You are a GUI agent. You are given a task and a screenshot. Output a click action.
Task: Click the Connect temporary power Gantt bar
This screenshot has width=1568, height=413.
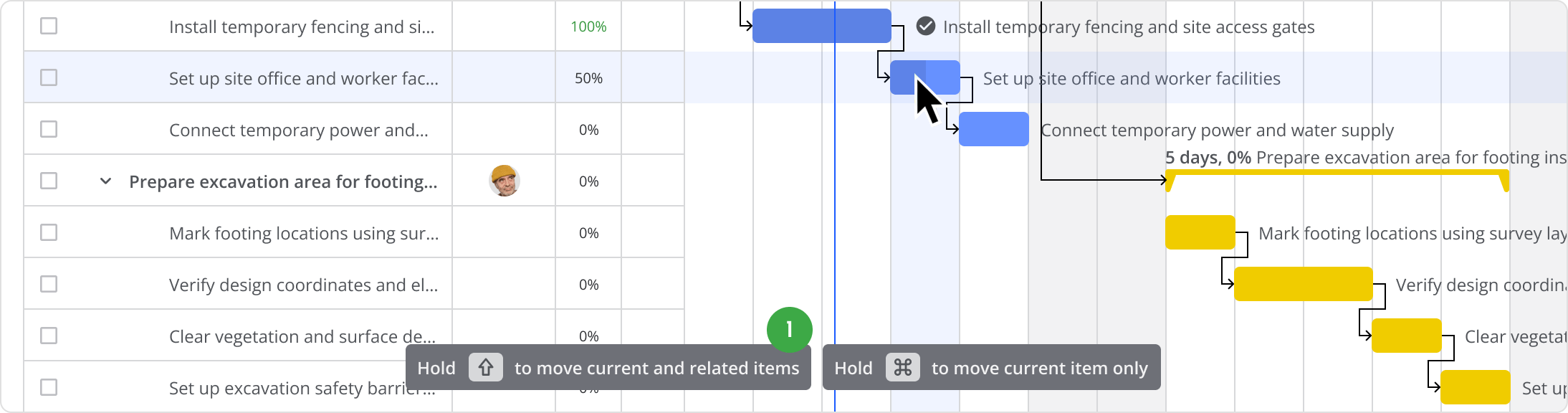993,129
